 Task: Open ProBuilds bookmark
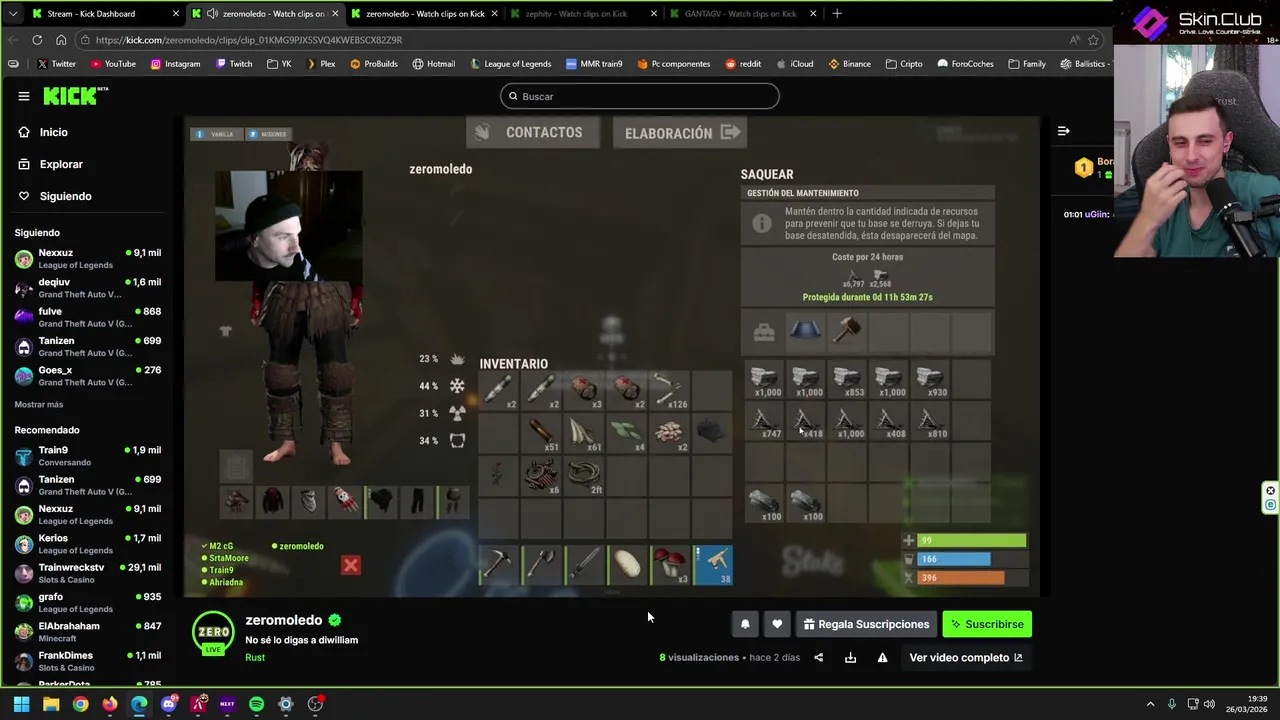point(374,64)
